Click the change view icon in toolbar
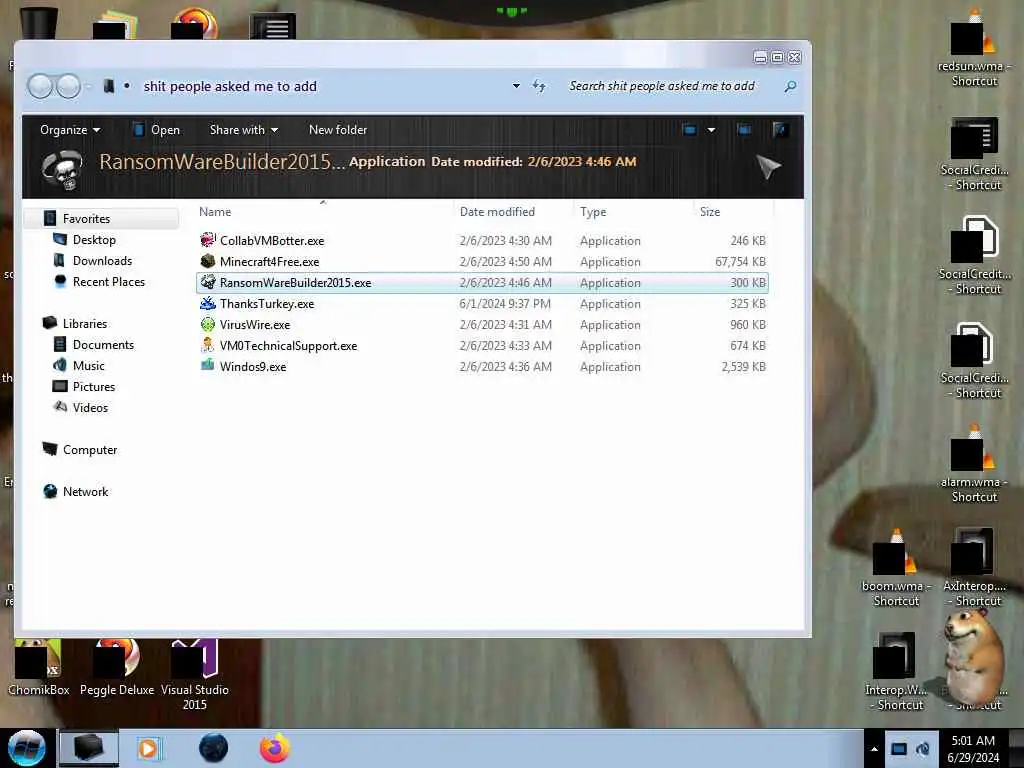 [690, 130]
